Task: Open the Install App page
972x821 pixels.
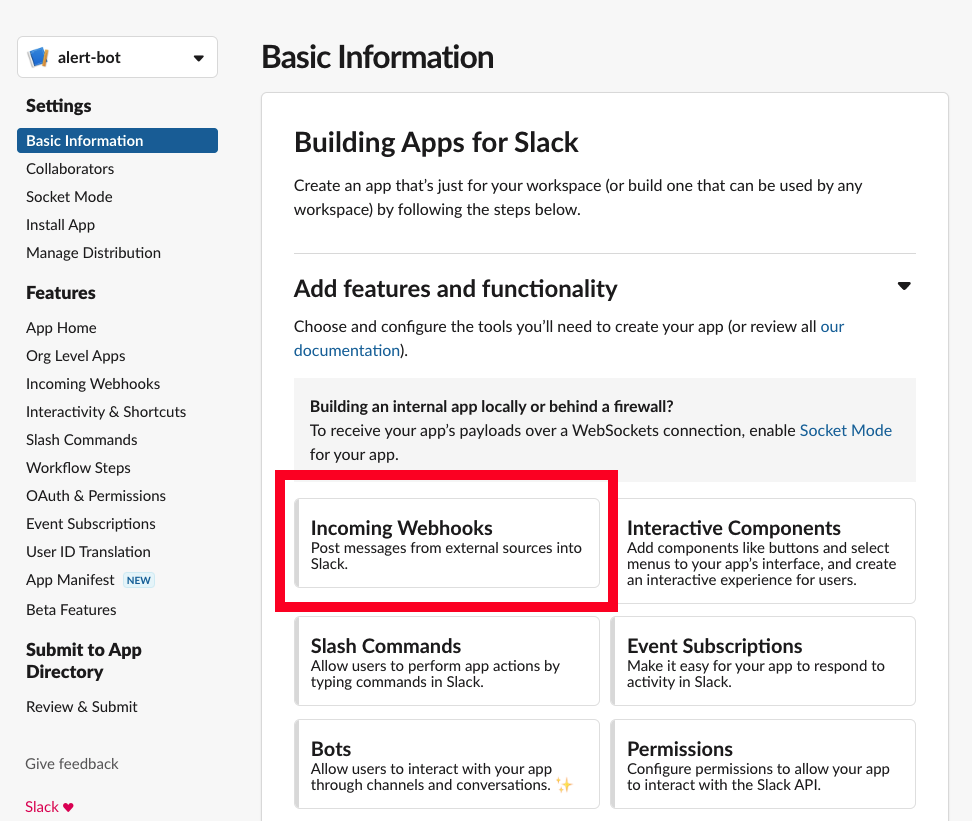Action: (60, 224)
